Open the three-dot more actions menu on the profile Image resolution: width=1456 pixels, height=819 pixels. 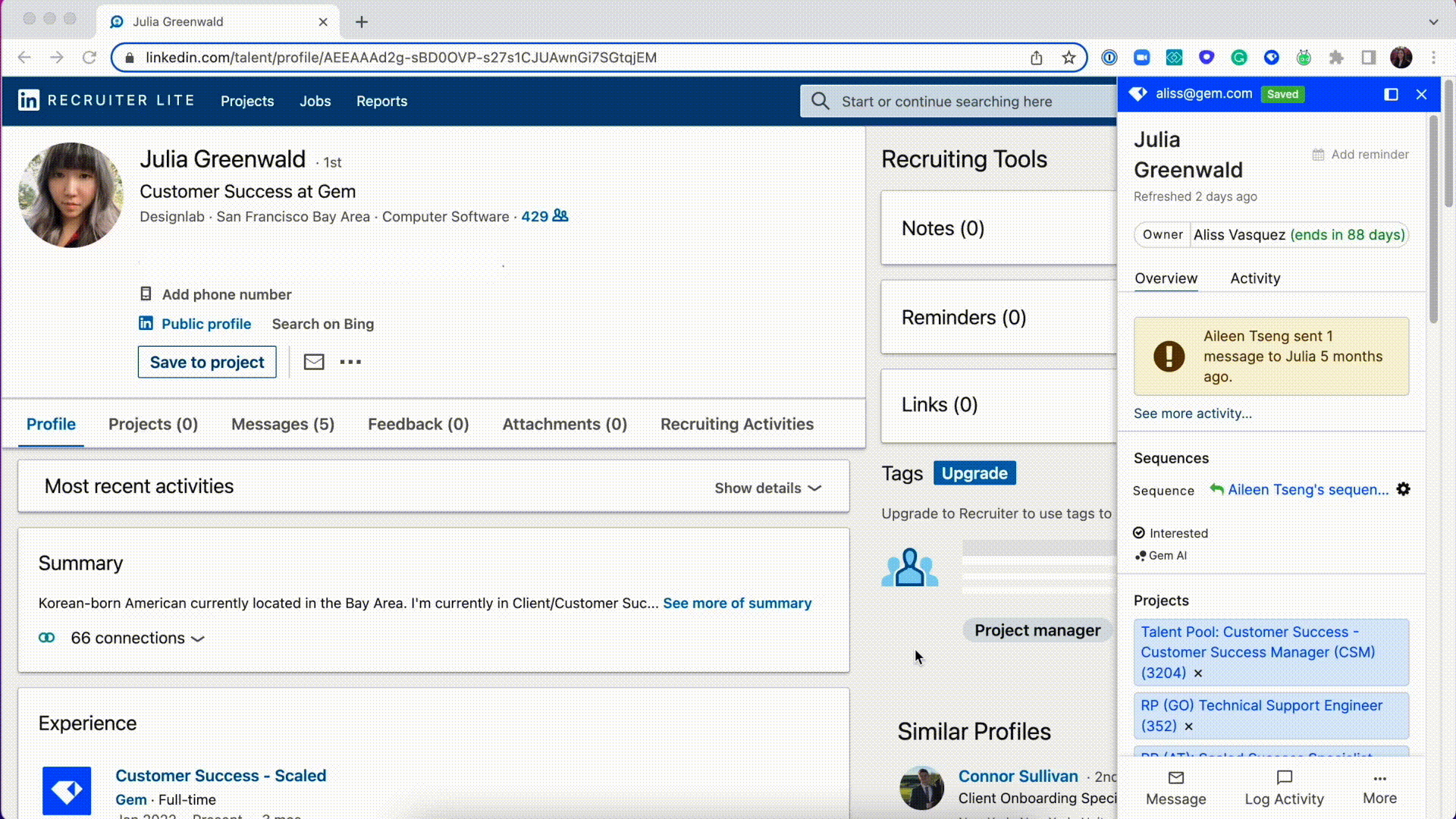click(x=350, y=362)
